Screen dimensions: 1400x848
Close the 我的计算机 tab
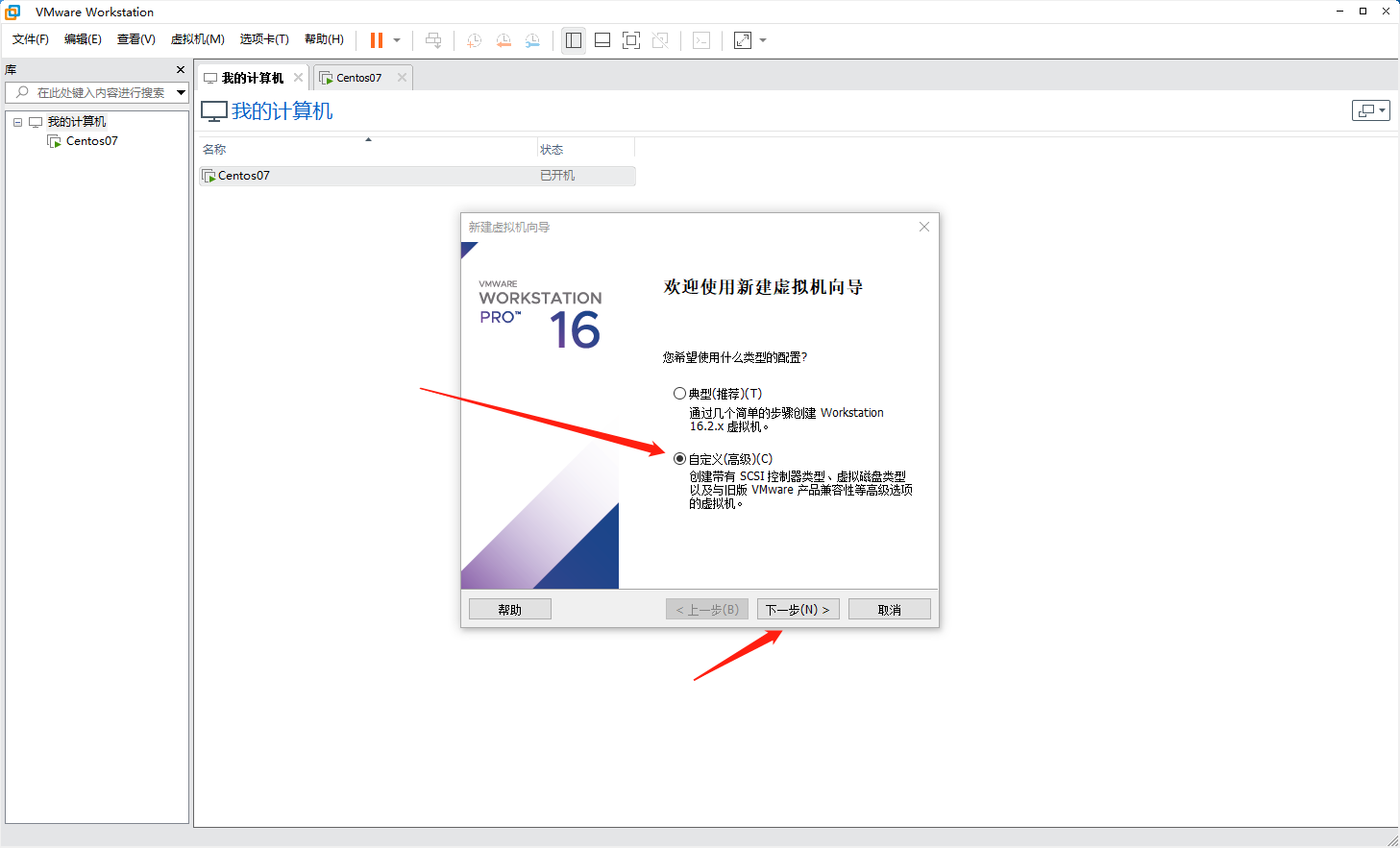(x=299, y=78)
